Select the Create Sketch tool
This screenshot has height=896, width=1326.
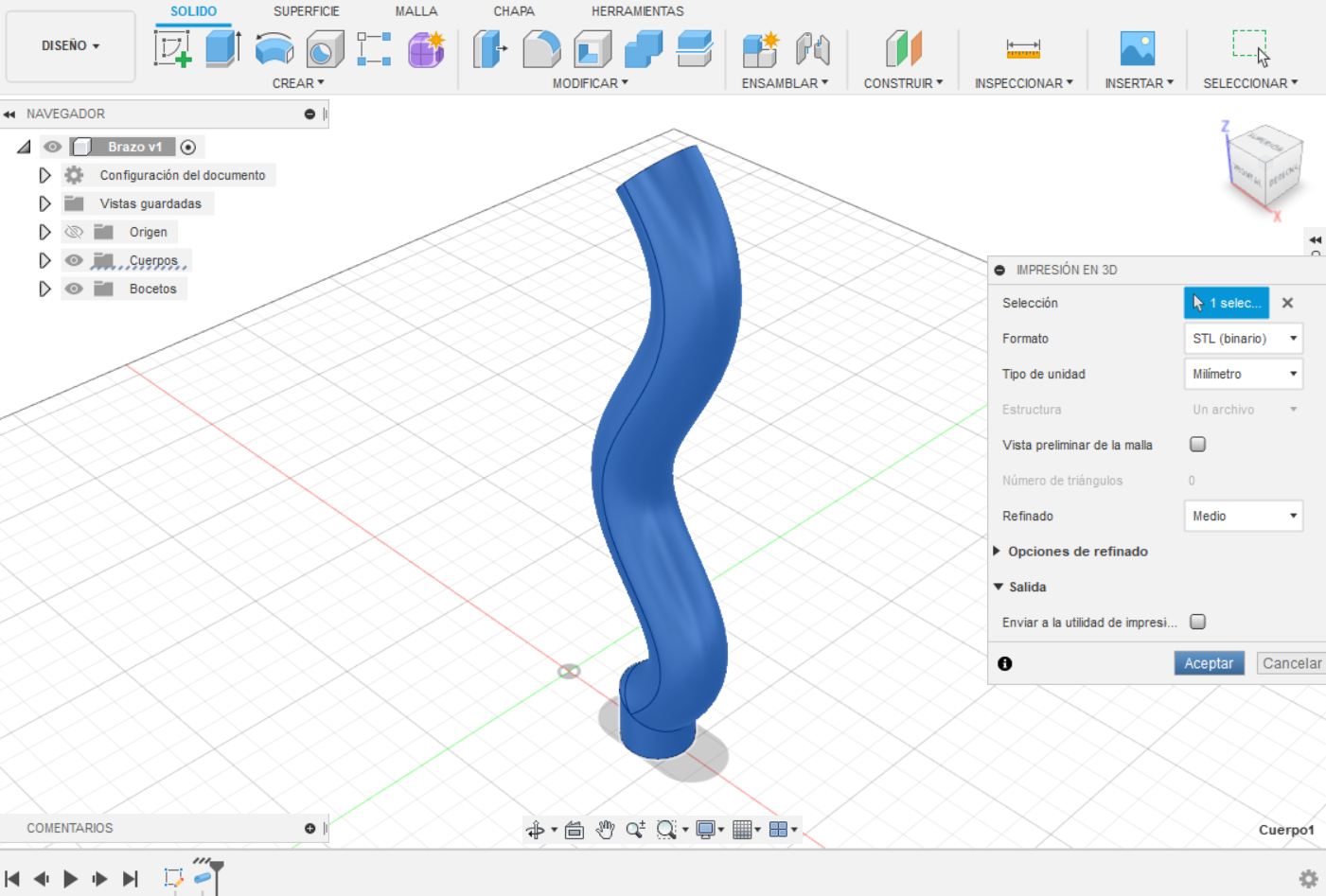tap(173, 48)
